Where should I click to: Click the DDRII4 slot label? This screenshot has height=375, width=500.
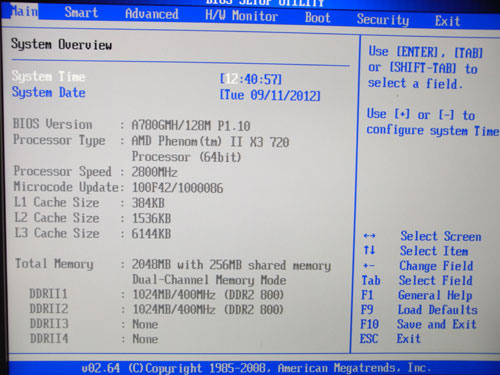click(49, 339)
